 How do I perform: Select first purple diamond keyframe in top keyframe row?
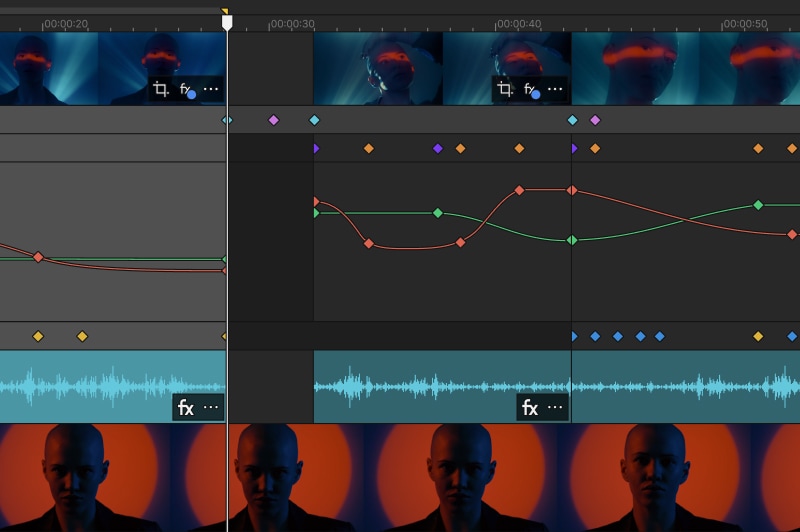click(273, 120)
